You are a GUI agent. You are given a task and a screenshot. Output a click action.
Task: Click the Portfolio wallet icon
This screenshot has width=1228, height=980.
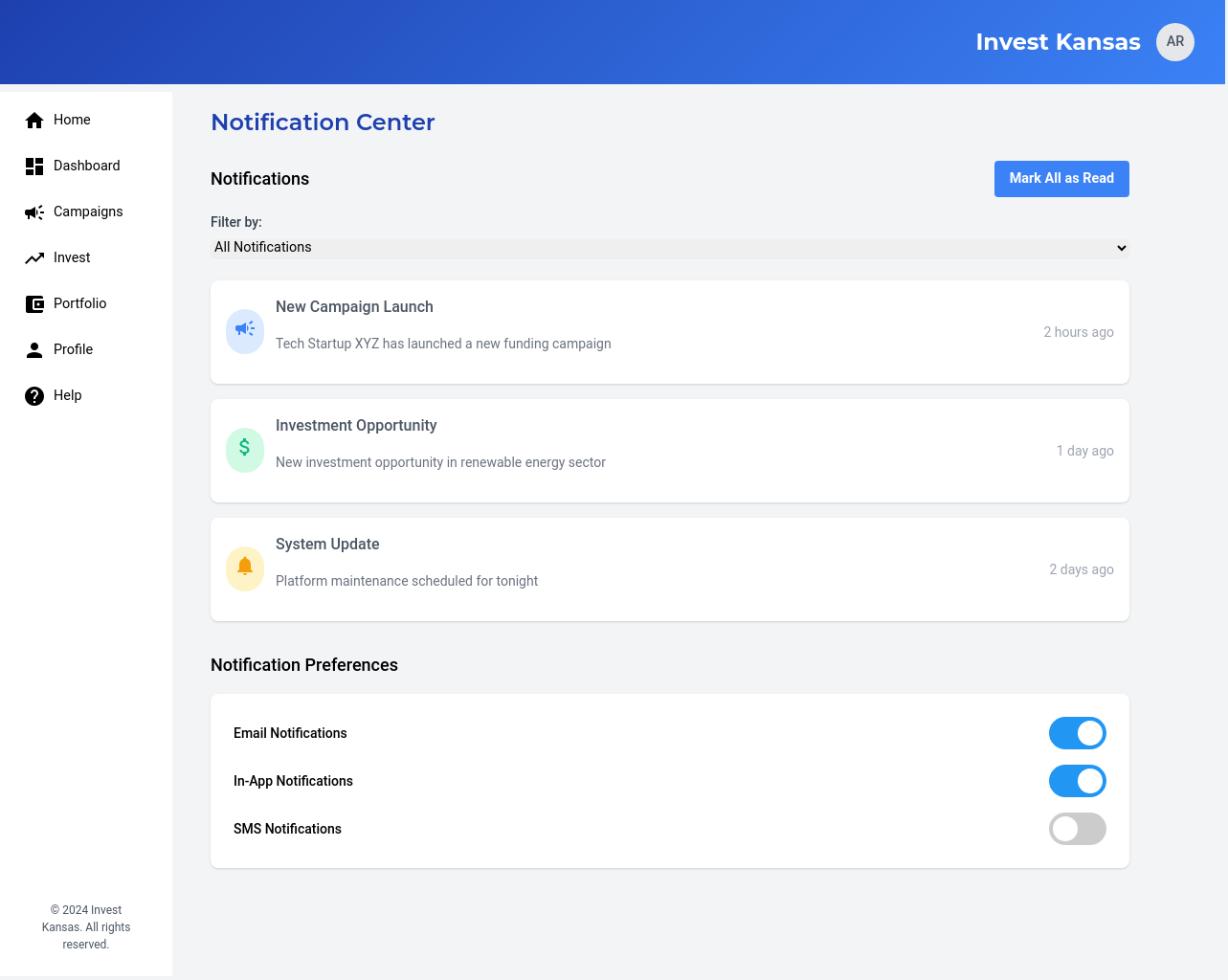click(34, 304)
